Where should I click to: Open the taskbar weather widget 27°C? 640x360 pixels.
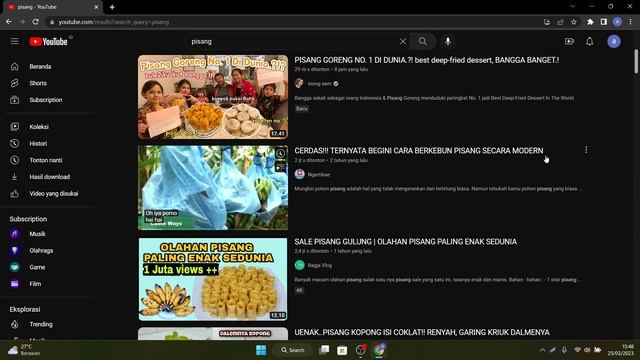coord(24,350)
